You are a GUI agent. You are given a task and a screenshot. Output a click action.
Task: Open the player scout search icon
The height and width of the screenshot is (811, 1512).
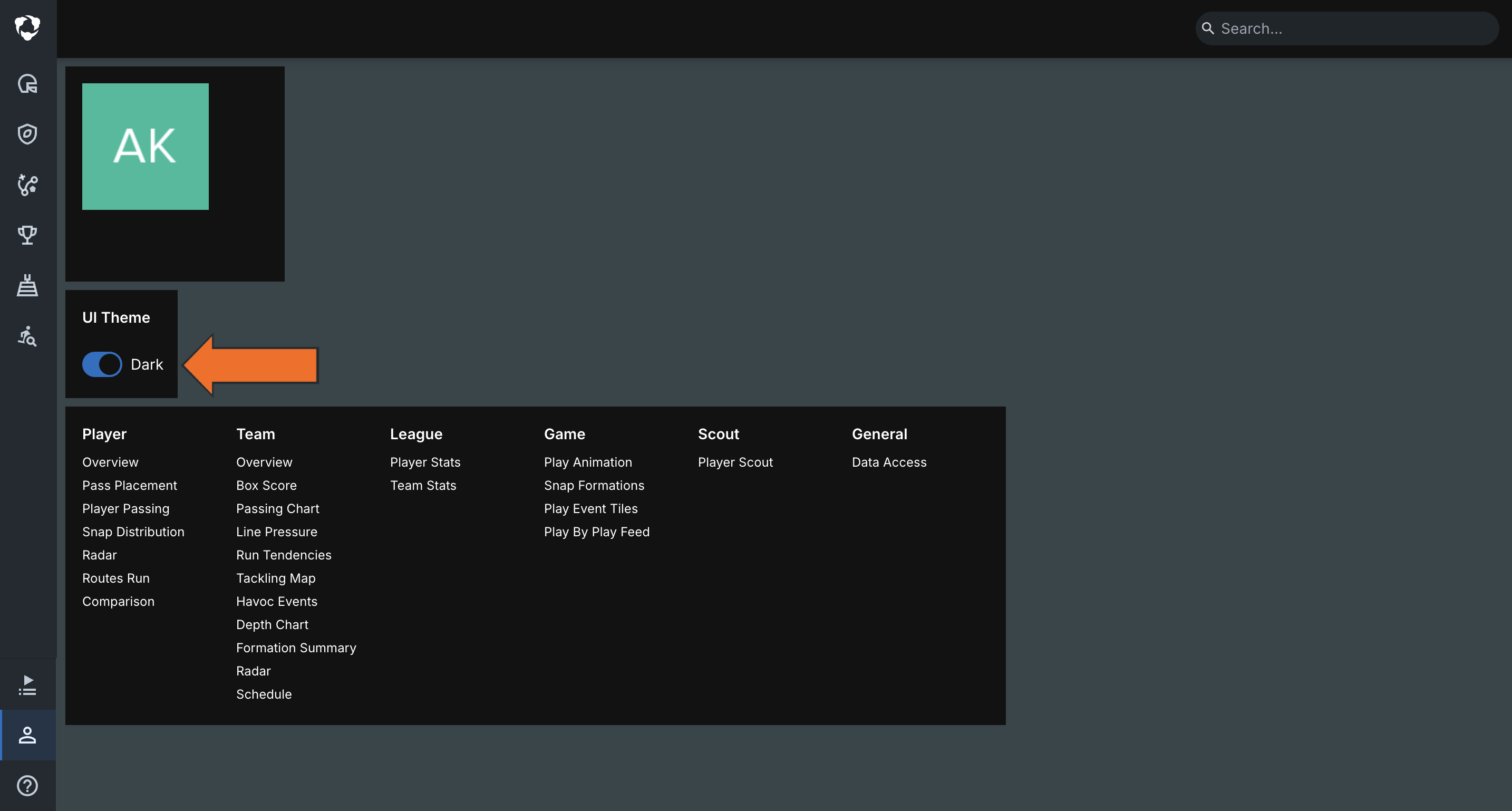tap(27, 336)
